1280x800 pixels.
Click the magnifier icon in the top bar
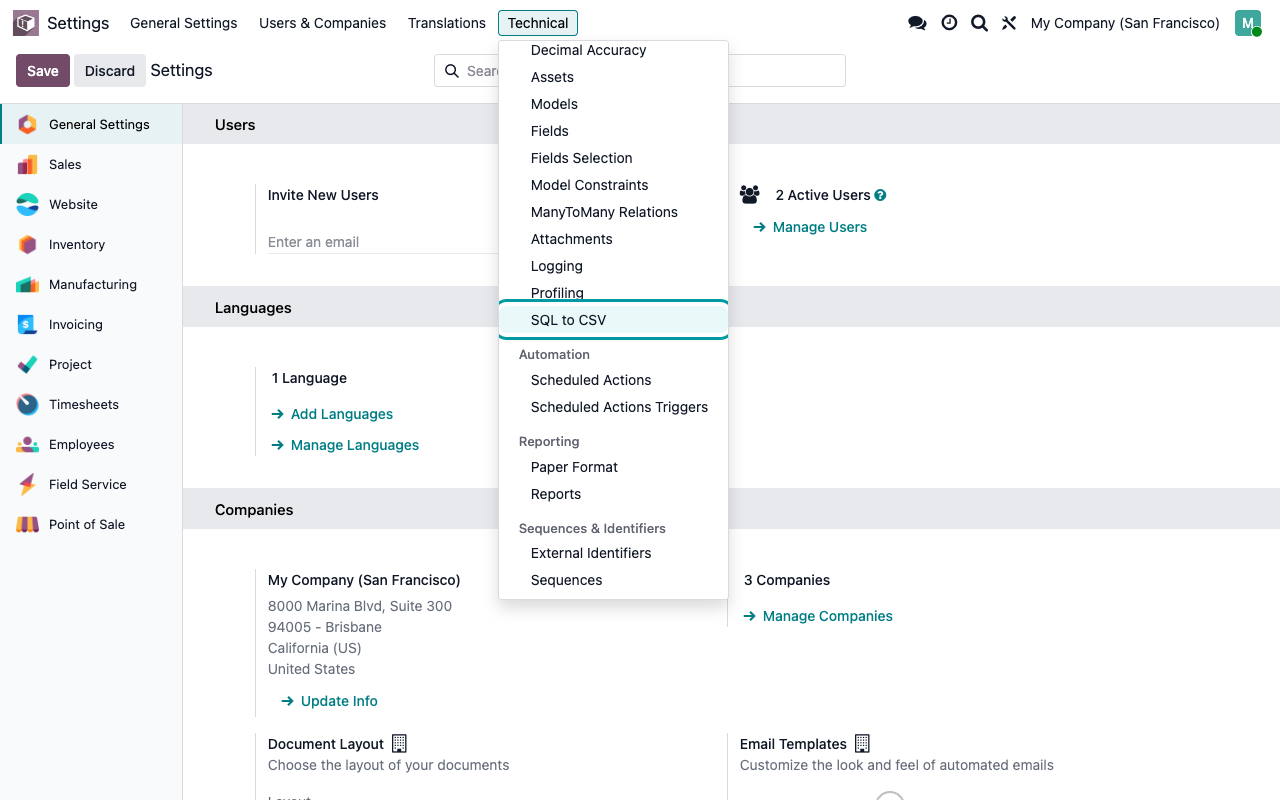tap(979, 23)
